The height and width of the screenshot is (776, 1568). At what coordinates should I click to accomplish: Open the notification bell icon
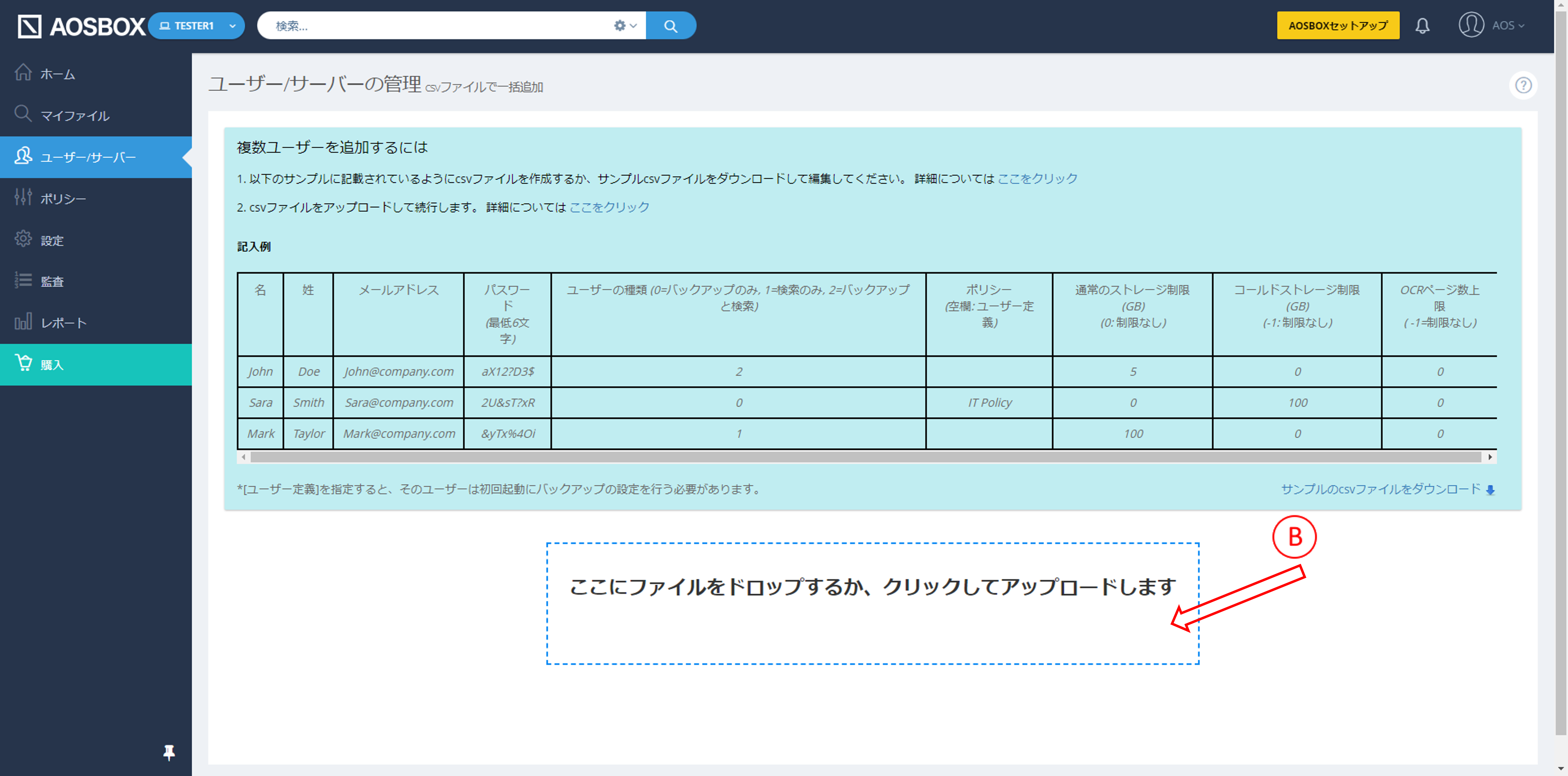(x=1422, y=26)
